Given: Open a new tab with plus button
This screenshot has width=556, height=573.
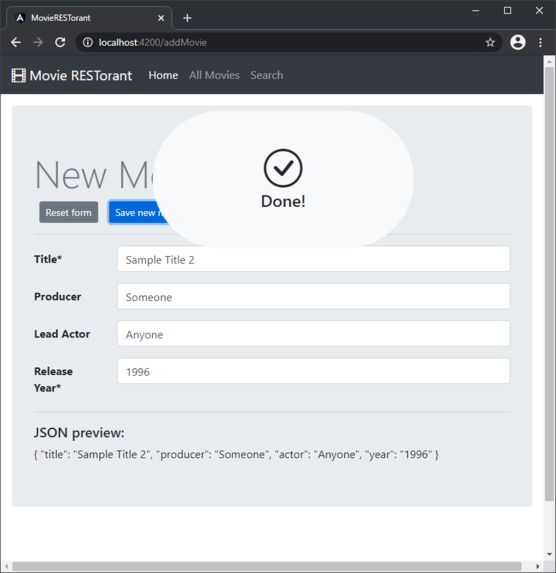Looking at the screenshot, I should point(187,18).
